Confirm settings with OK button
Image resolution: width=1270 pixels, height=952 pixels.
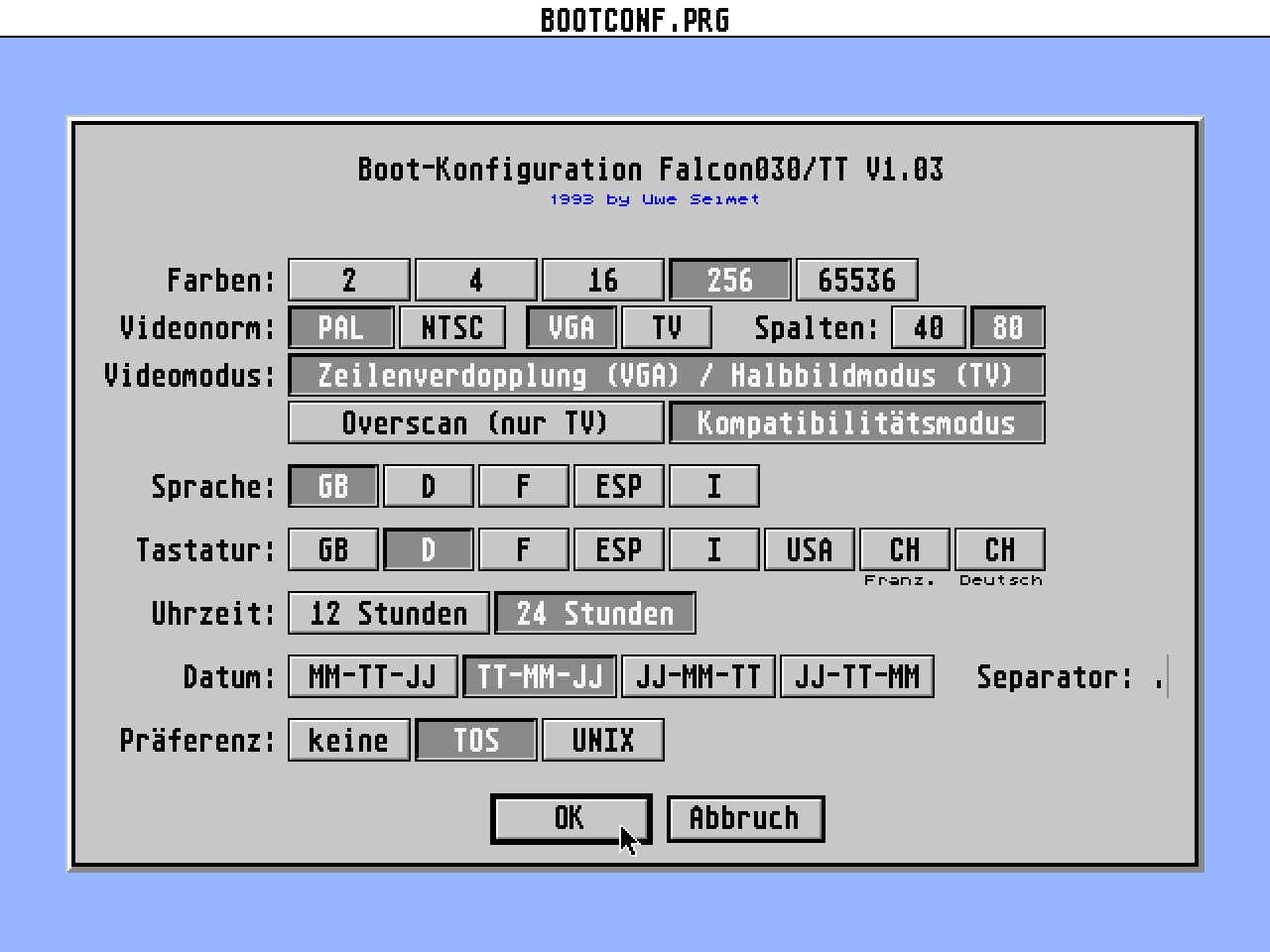click(571, 819)
